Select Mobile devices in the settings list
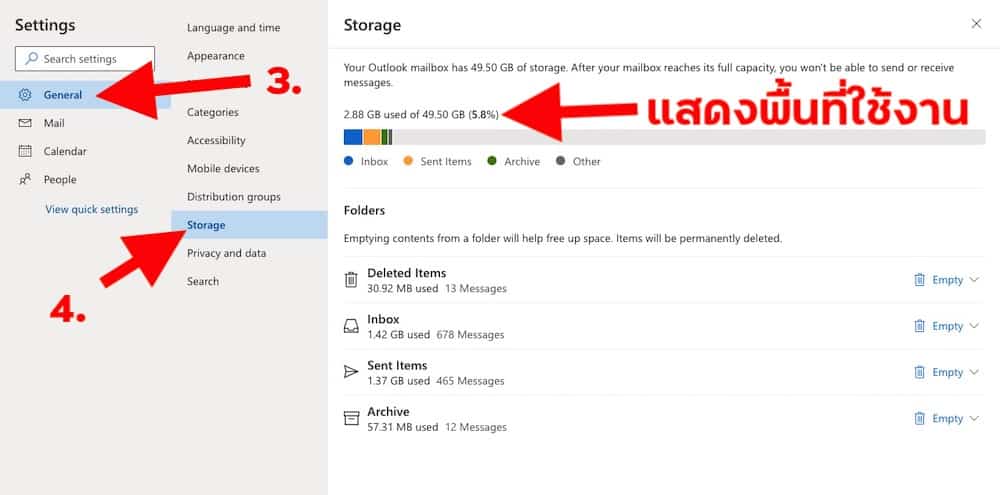Viewport: 1000px width, 495px height. pyautogui.click(x=223, y=168)
